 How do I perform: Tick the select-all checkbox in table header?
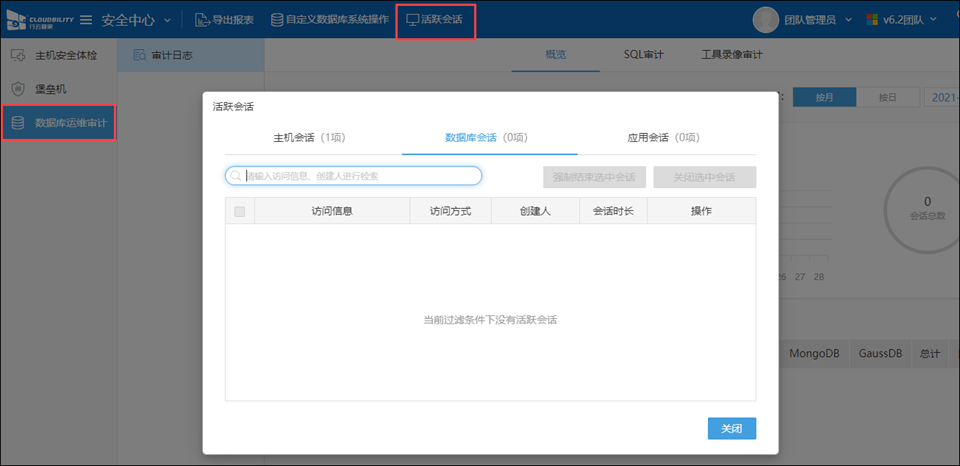tap(239, 211)
